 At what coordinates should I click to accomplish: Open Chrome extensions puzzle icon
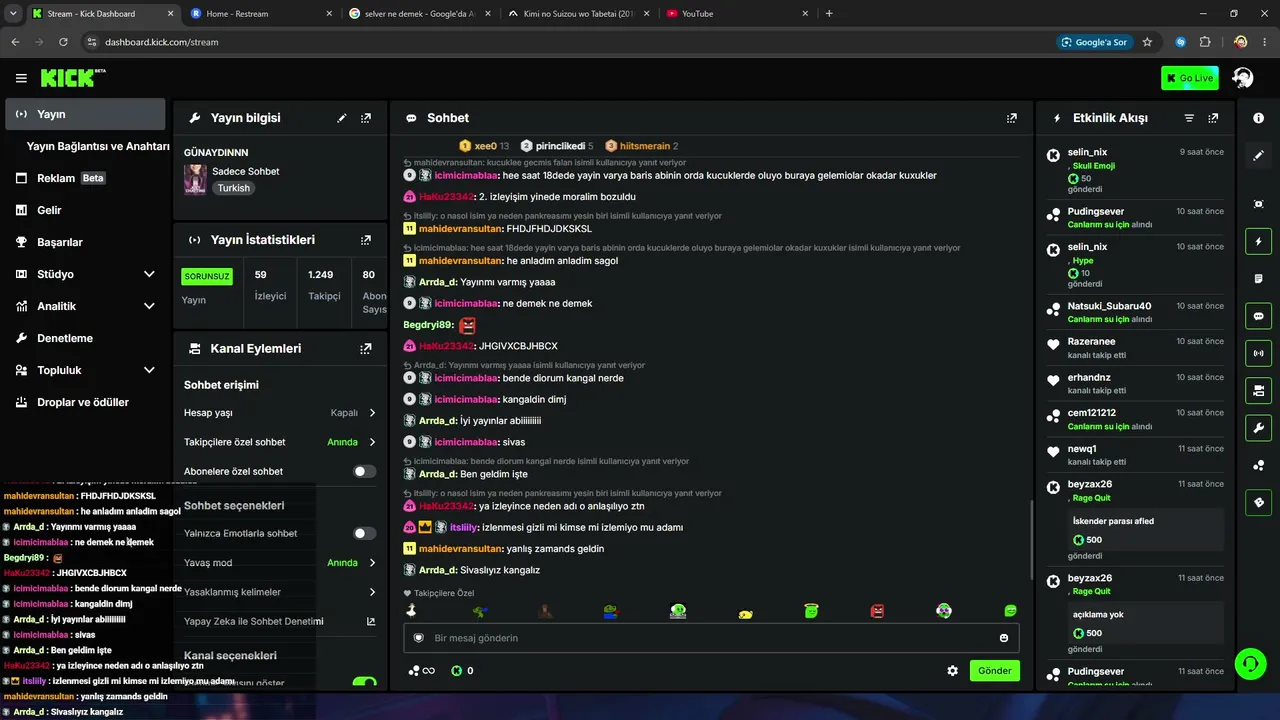pos(1205,42)
